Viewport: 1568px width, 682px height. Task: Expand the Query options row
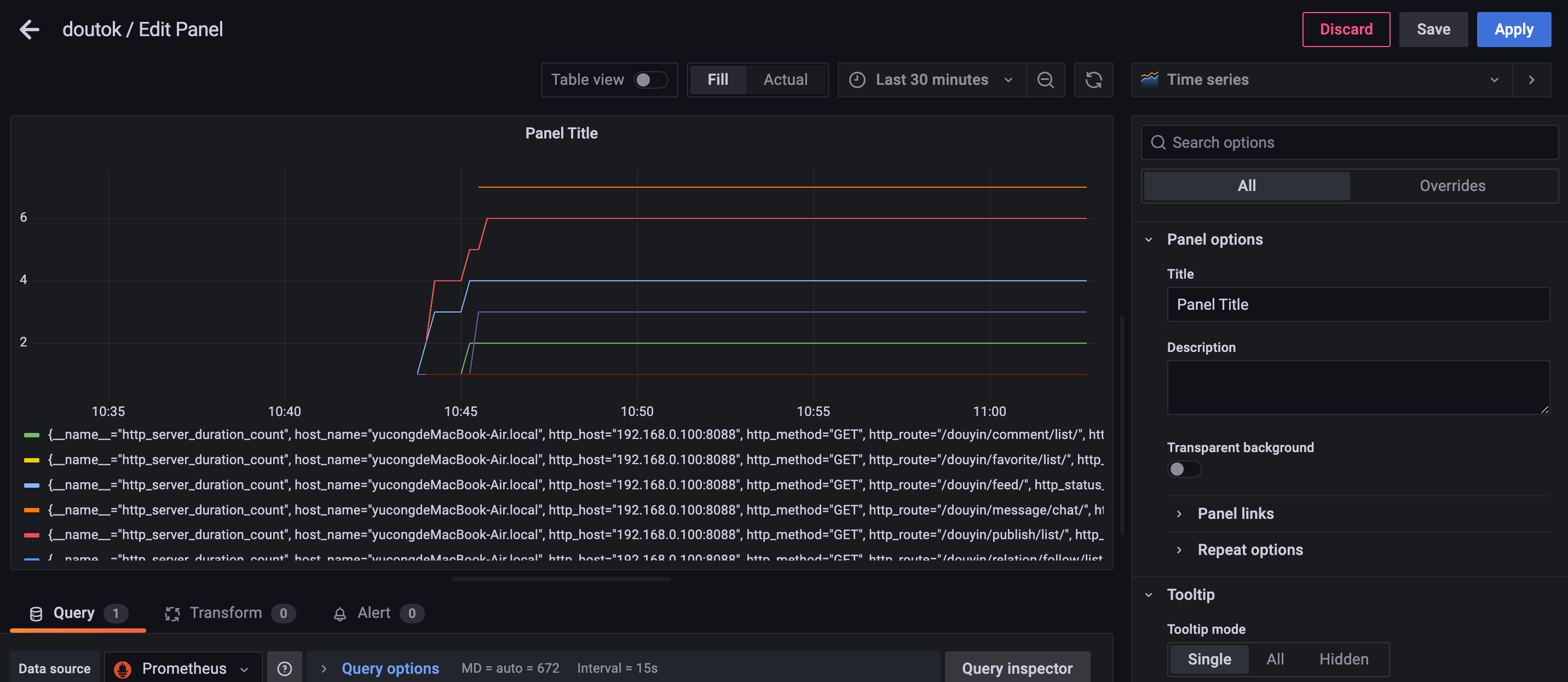coord(390,668)
